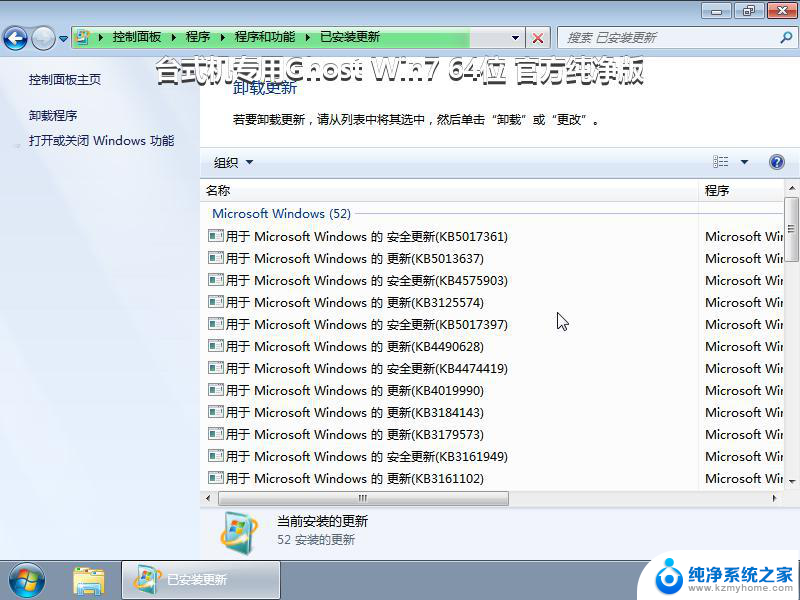This screenshot has width=800, height=600.
Task: Sort by the 程序 column header
Action: coord(741,191)
